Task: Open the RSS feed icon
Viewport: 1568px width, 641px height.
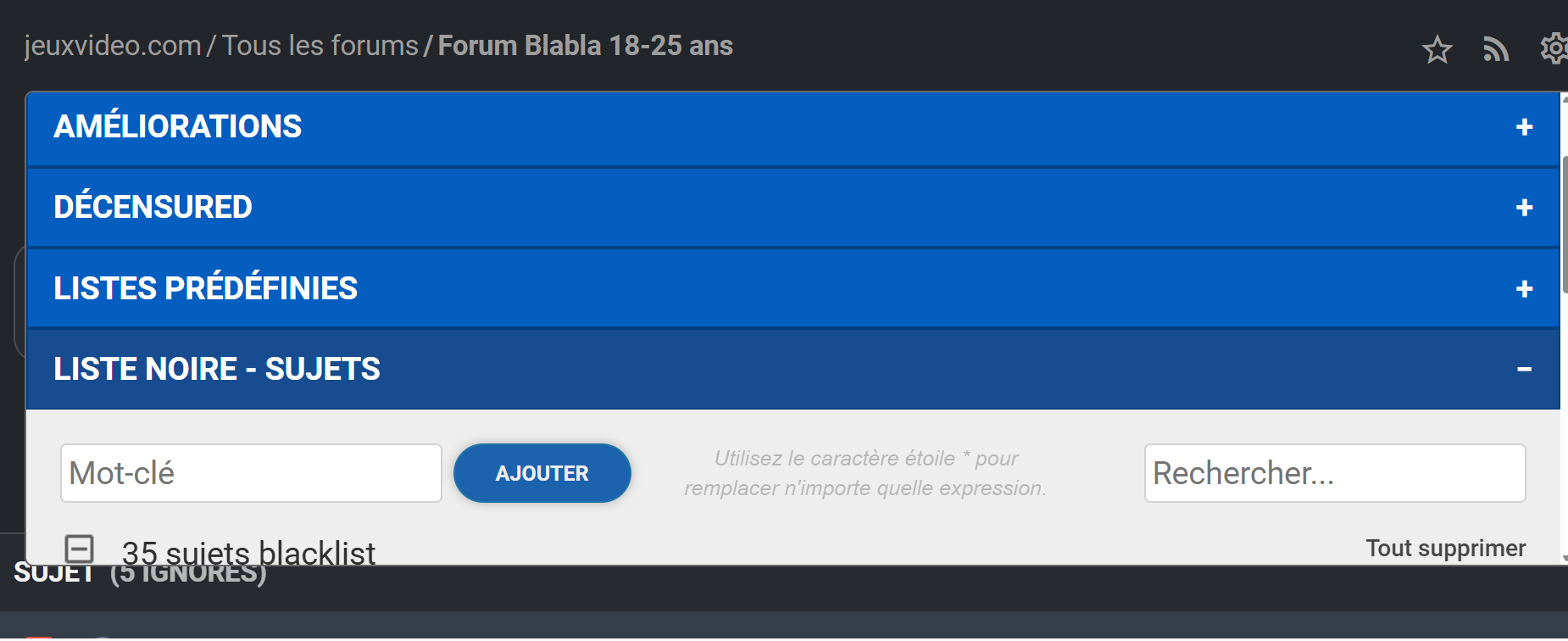Action: click(1496, 49)
